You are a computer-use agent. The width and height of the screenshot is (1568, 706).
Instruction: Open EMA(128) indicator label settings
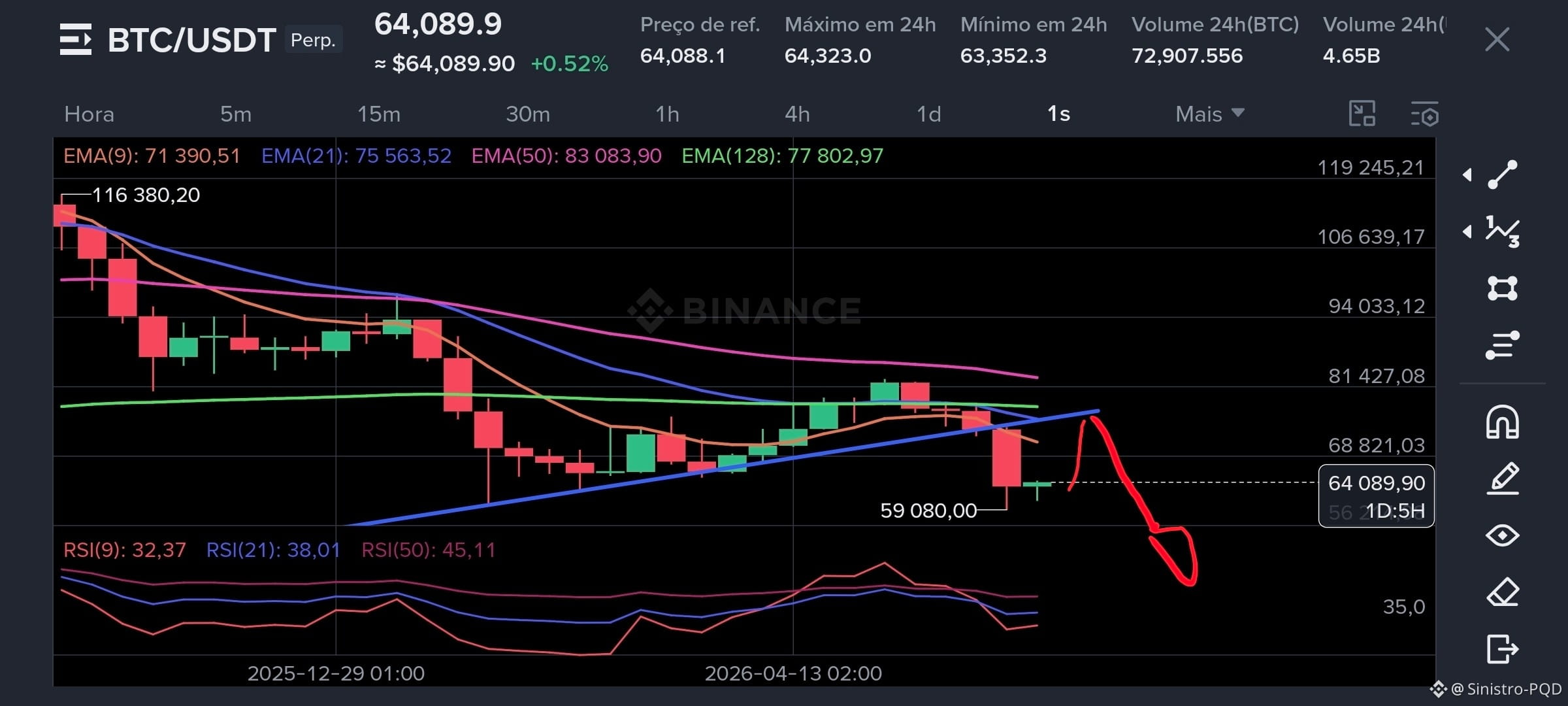click(782, 156)
